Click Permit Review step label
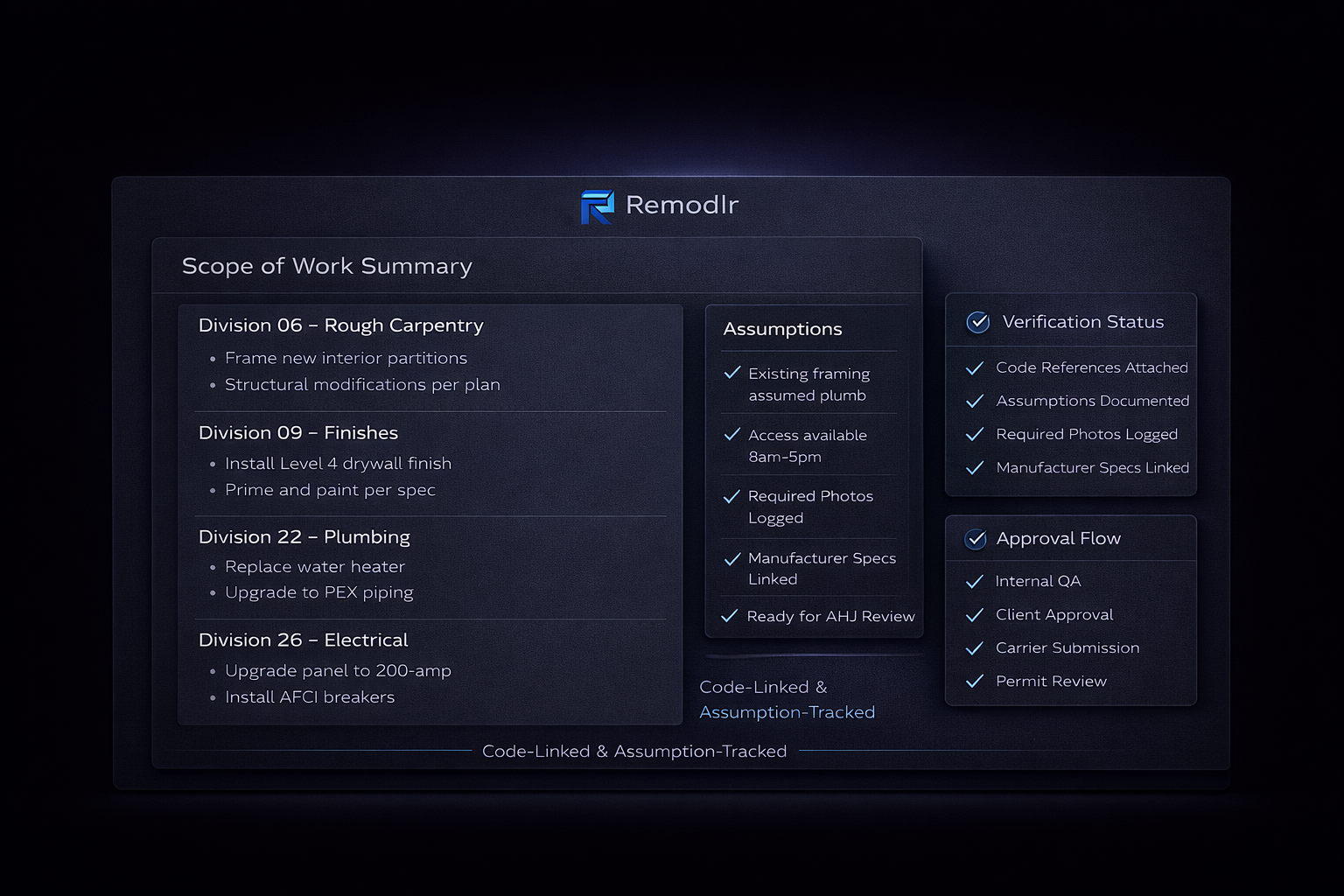The height and width of the screenshot is (896, 1344). pos(1051,682)
